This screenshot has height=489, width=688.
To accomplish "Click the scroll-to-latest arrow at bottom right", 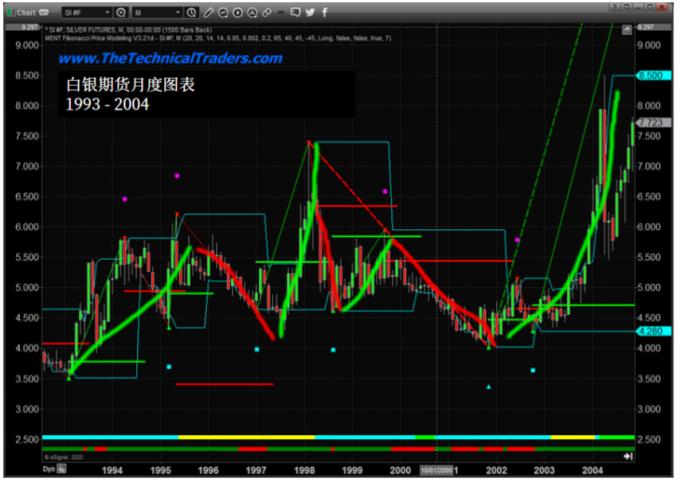I will (x=627, y=456).
